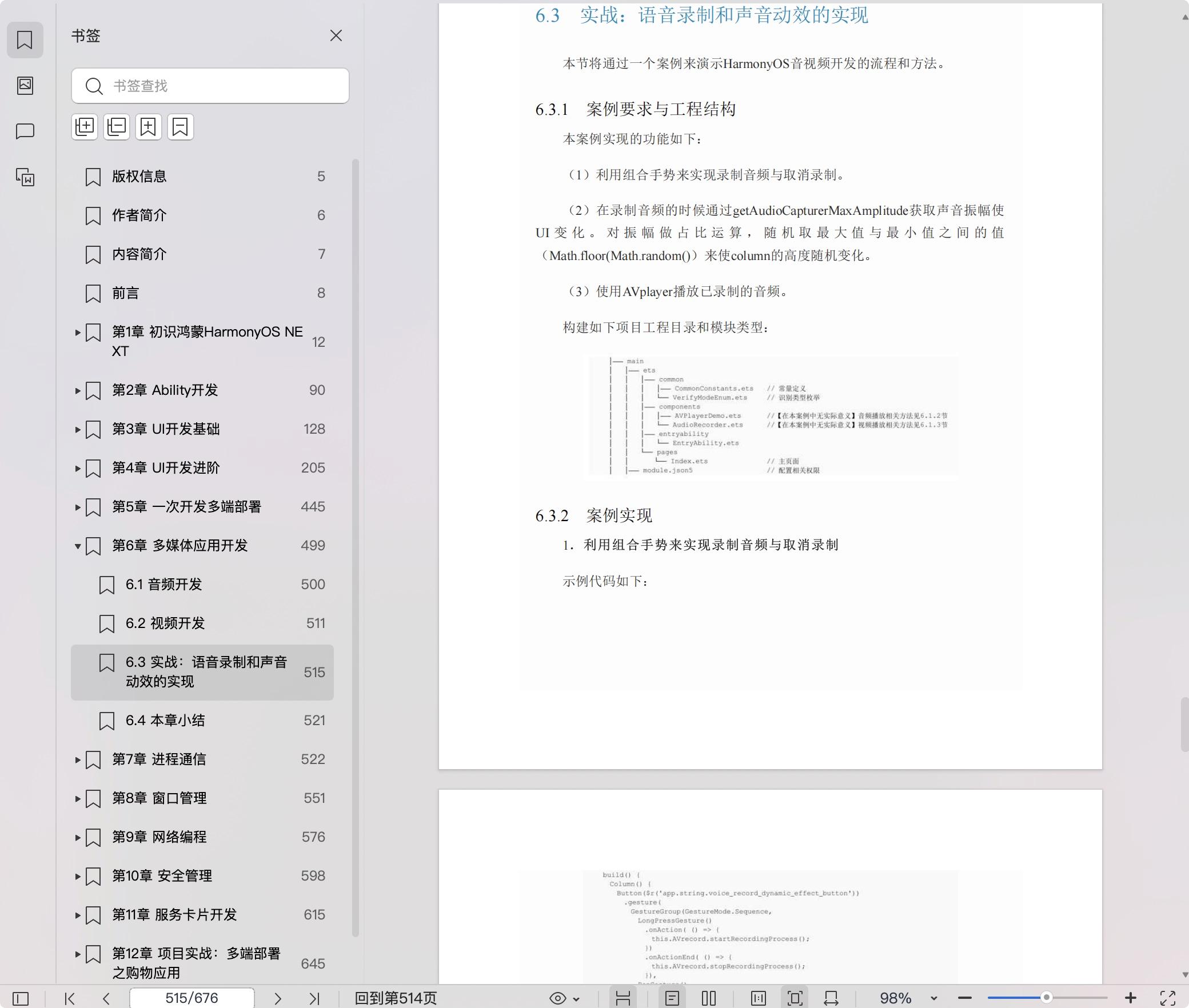Click the remove bookmark icon
The width and height of the screenshot is (1189, 1008).
pos(180,126)
